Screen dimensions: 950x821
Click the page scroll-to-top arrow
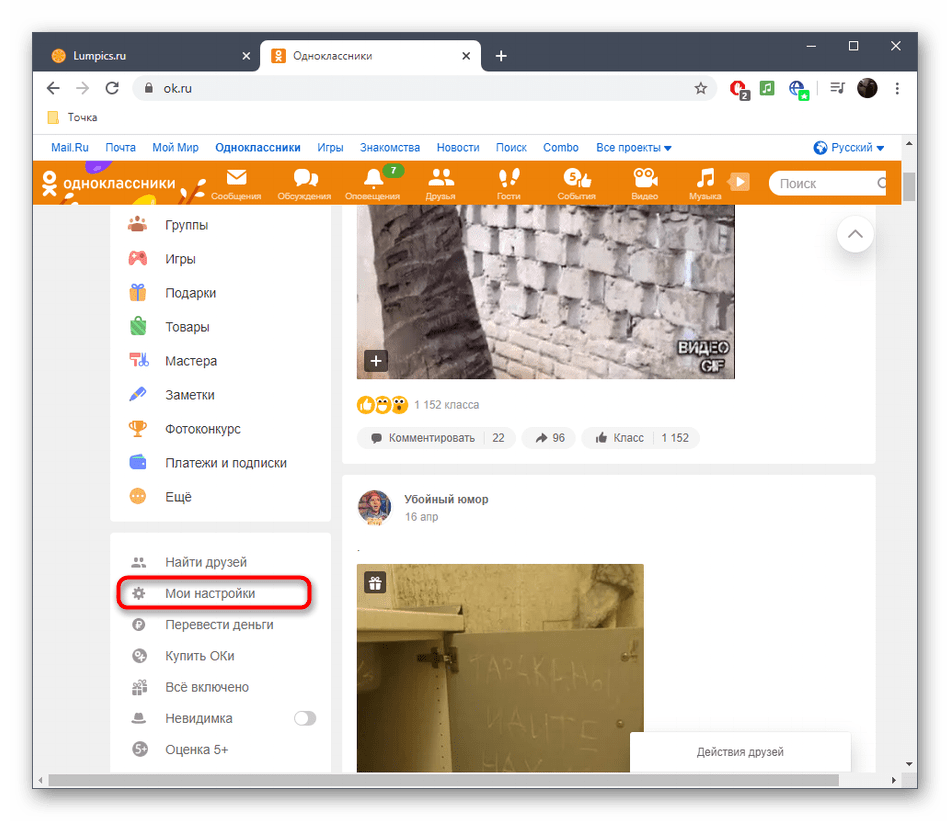pyautogui.click(x=855, y=234)
